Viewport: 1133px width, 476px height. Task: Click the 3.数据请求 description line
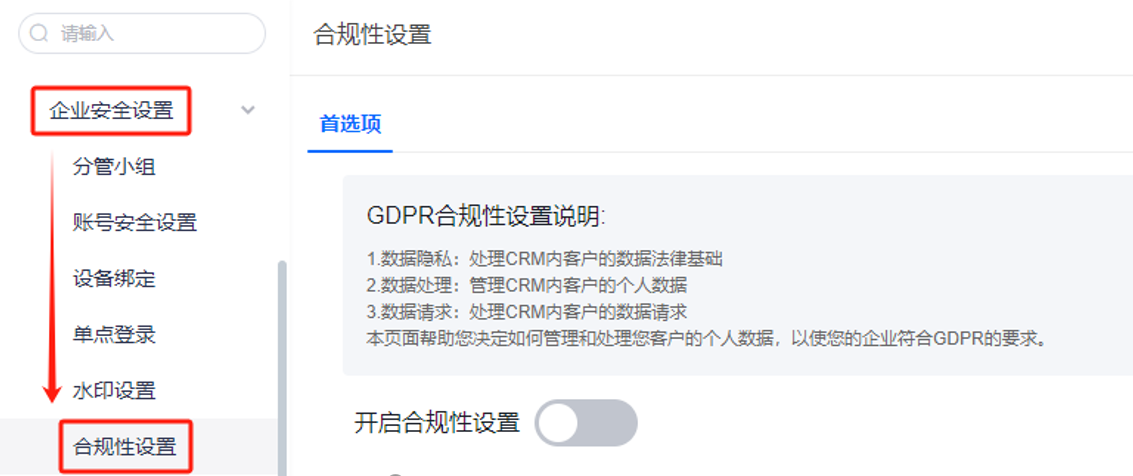(x=527, y=311)
